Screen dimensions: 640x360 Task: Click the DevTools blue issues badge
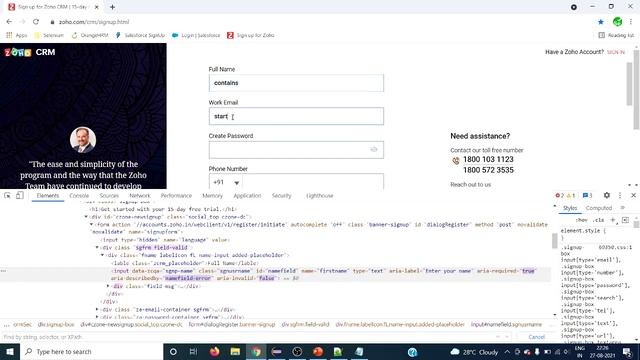point(587,196)
